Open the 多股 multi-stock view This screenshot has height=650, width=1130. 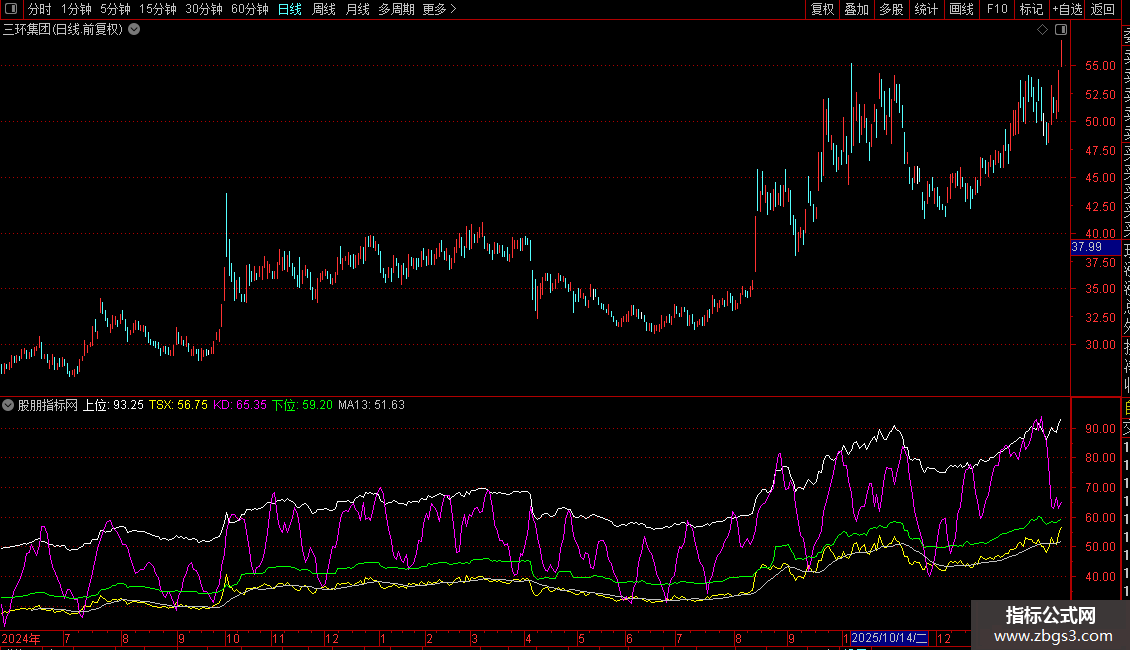tap(891, 9)
